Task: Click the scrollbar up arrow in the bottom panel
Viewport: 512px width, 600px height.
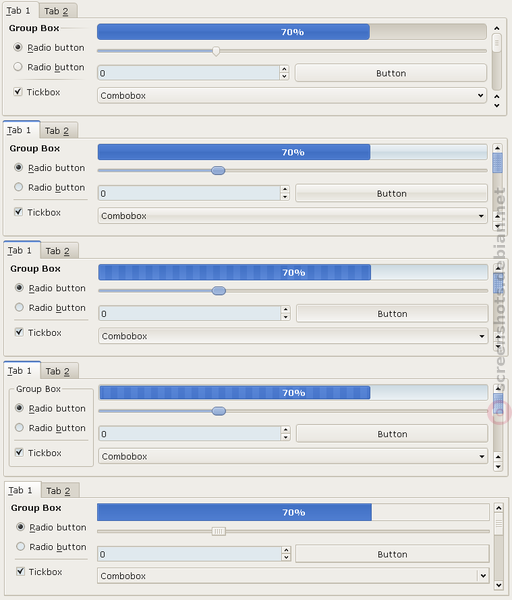Action: 499,508
